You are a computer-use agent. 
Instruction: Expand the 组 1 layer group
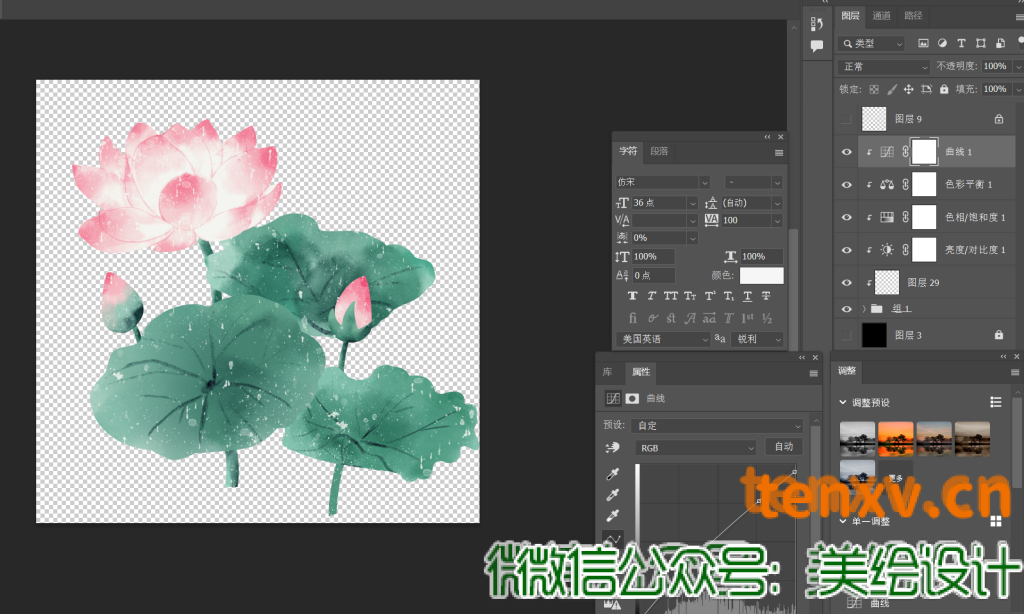coord(863,309)
